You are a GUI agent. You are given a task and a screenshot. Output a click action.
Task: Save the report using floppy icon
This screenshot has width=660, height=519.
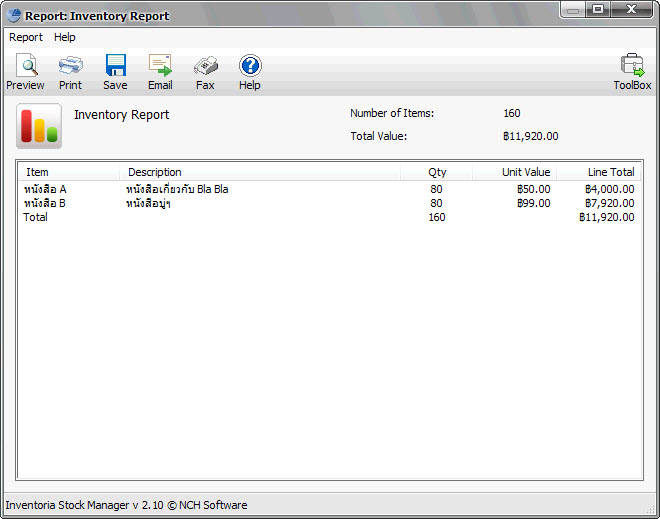pyautogui.click(x=115, y=72)
